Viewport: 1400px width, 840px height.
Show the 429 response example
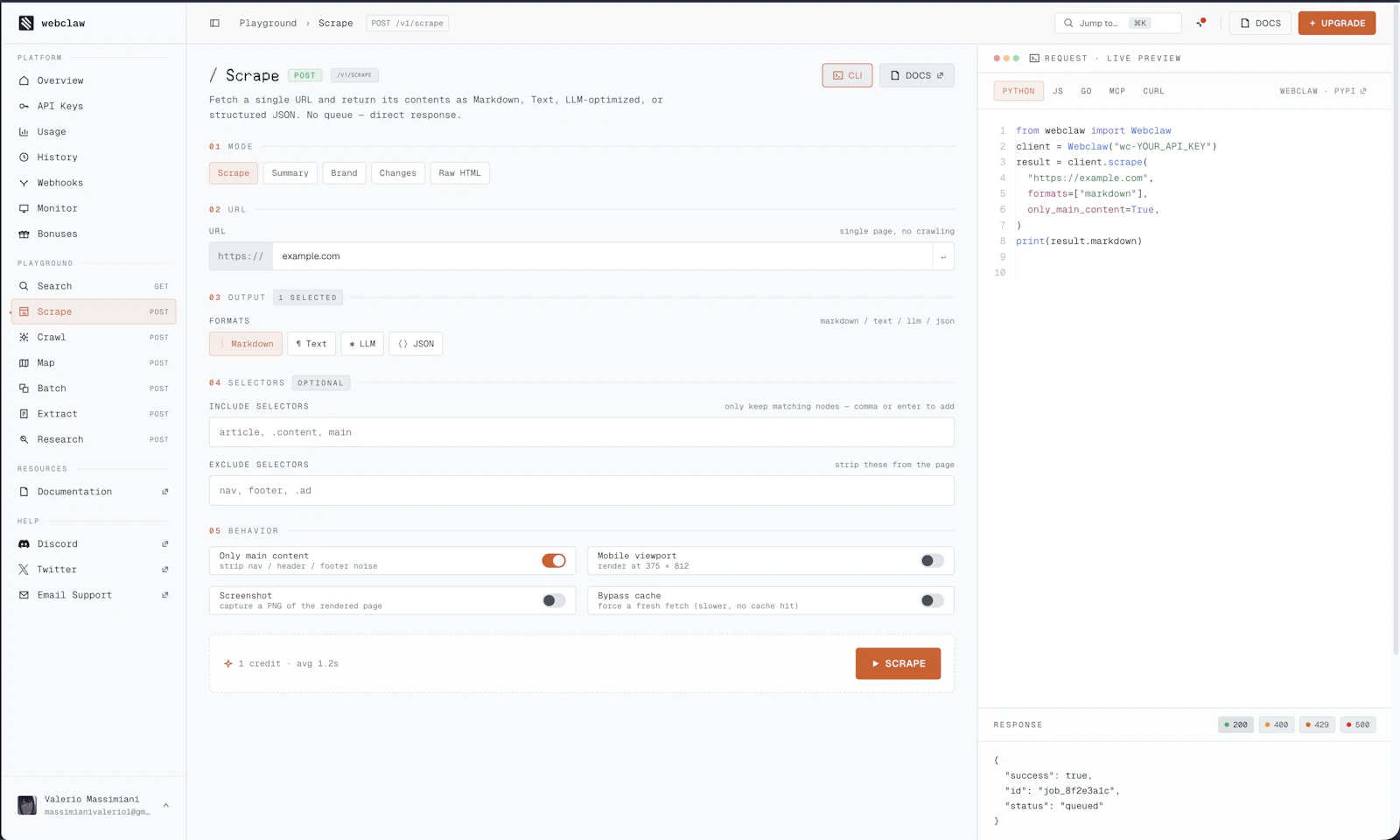(x=1317, y=724)
